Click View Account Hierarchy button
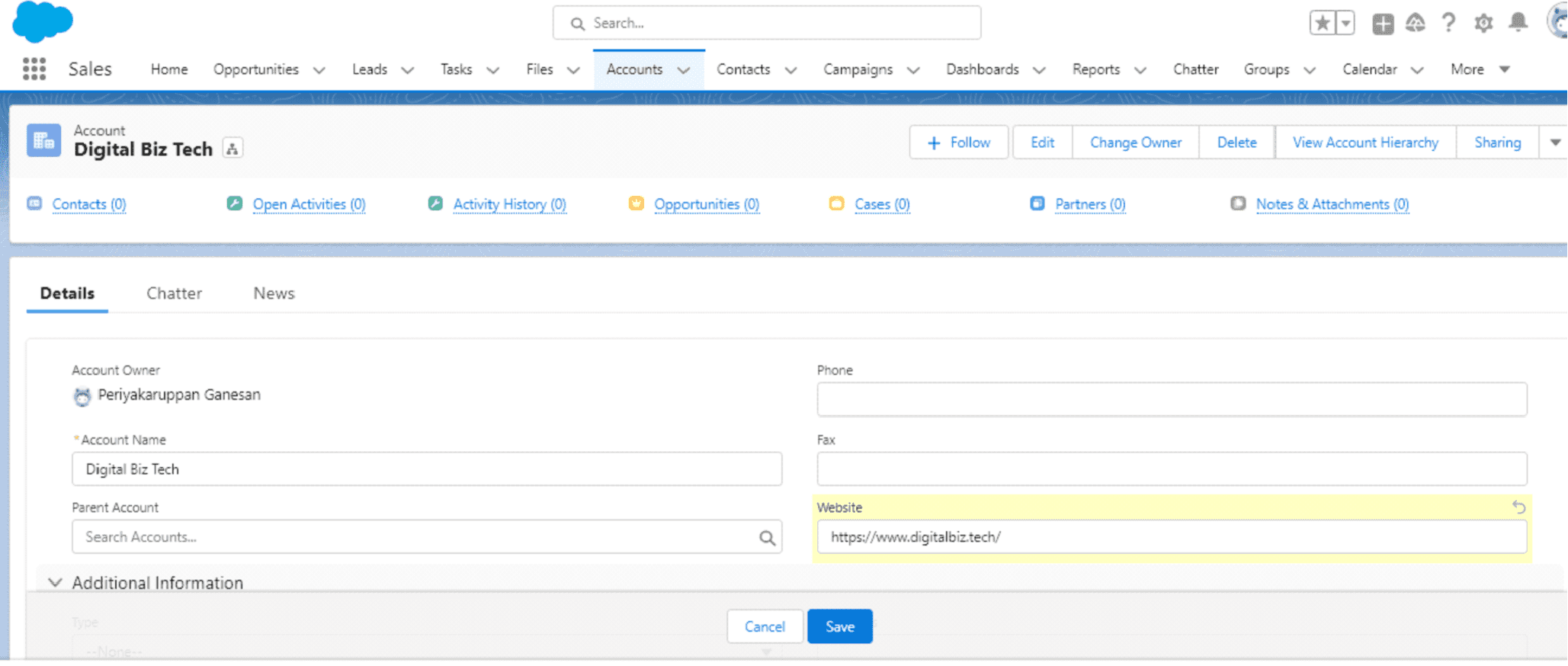The height and width of the screenshot is (666, 1568). [1365, 142]
